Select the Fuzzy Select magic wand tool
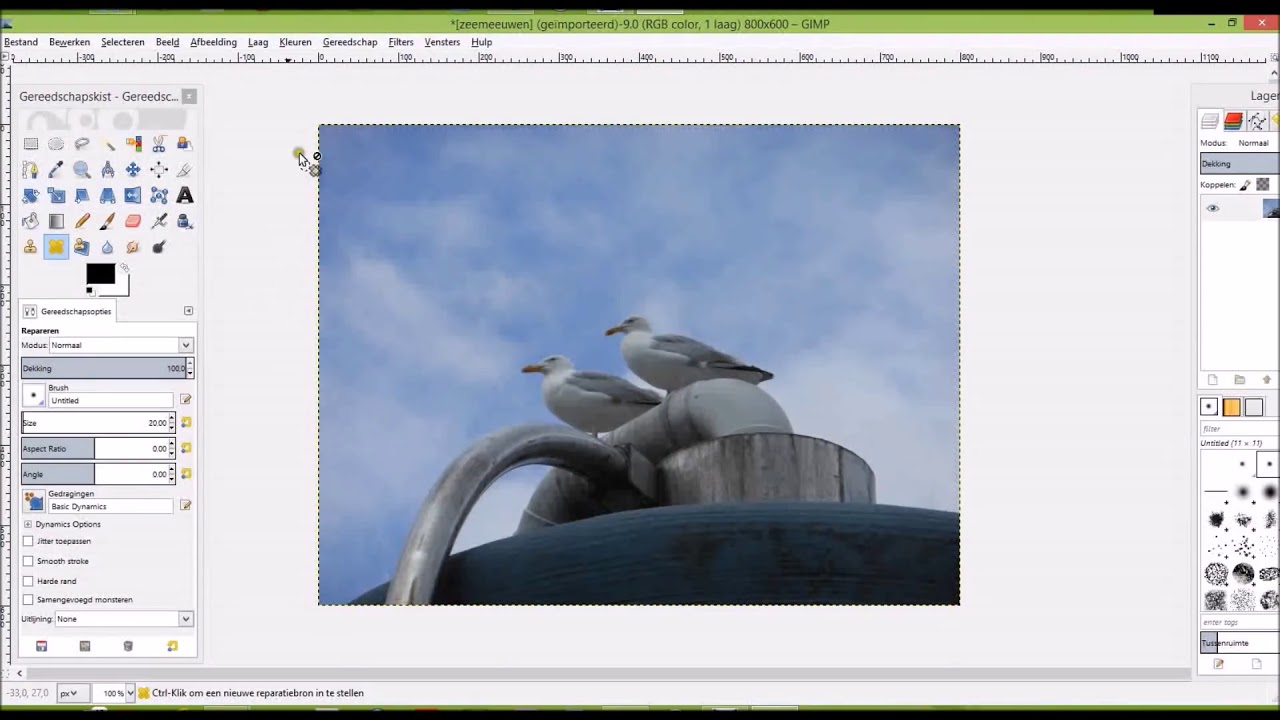Screen dimensions: 1280x720 108,144
